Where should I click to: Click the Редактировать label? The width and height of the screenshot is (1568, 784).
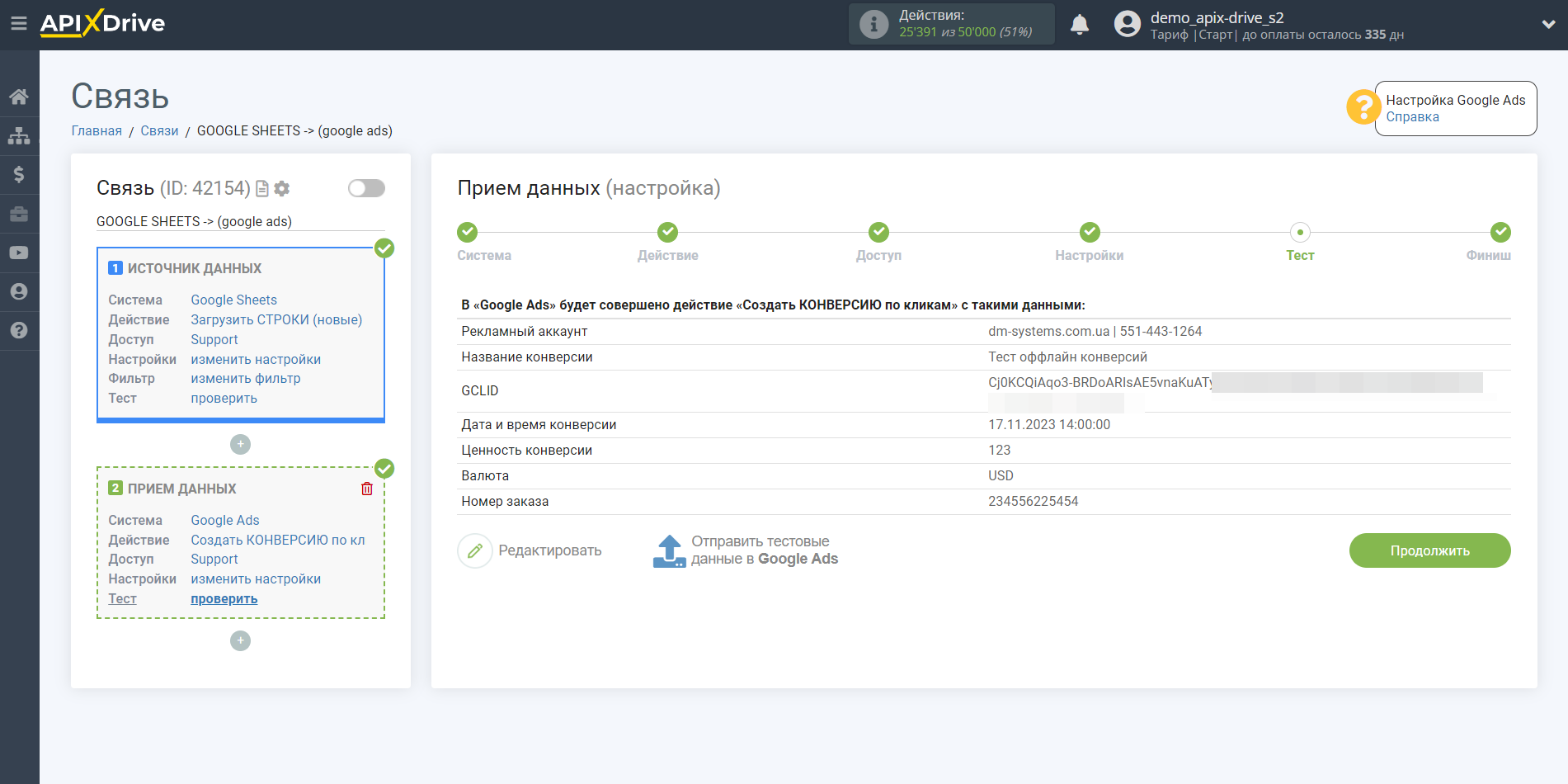pyautogui.click(x=550, y=550)
